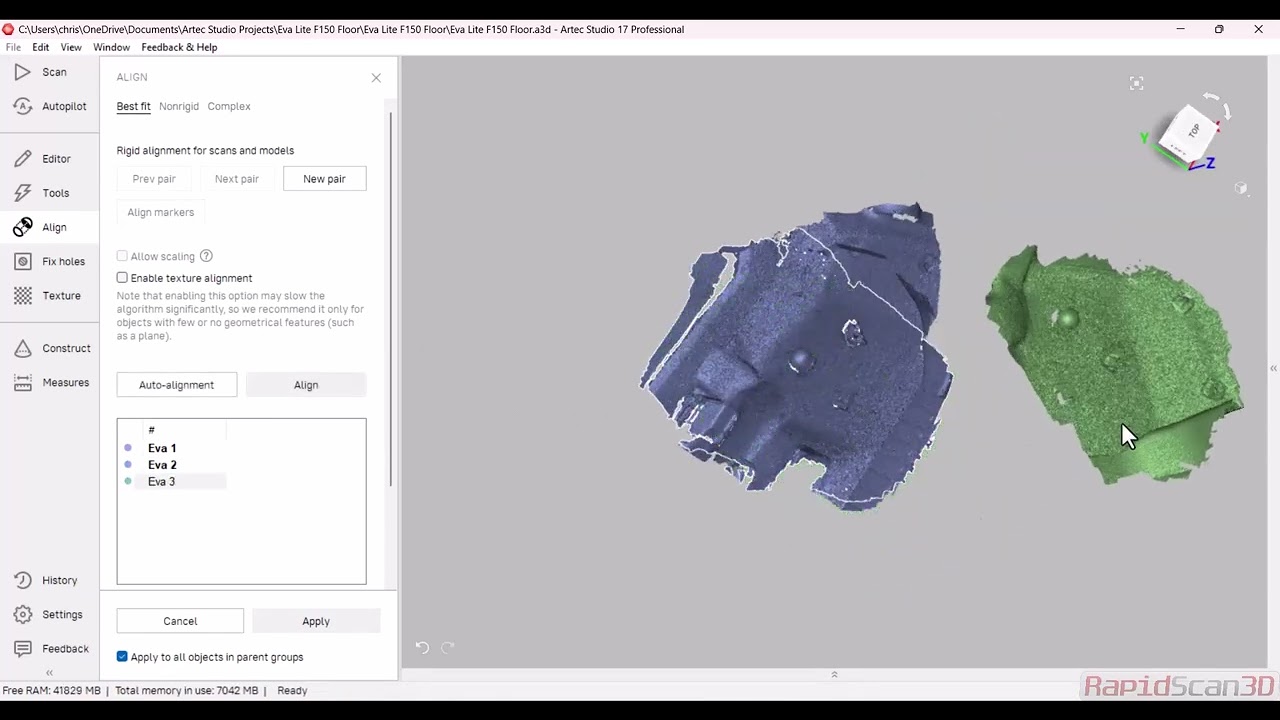Collapse the left sidebar with the double chevron
The image size is (1280, 720).
pyautogui.click(x=49, y=673)
